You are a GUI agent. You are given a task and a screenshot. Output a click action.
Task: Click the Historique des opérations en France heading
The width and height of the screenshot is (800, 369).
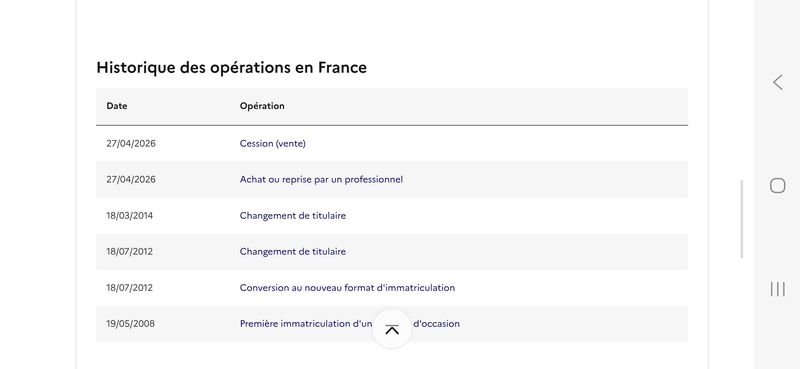click(x=232, y=67)
